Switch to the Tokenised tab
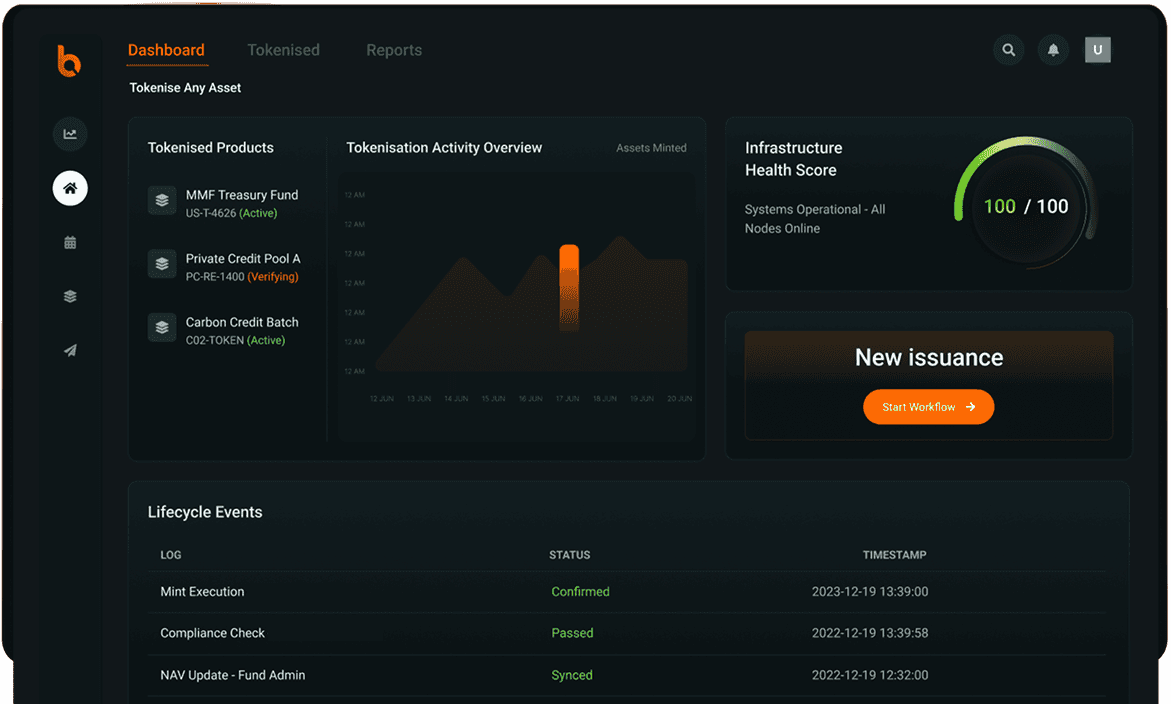The image size is (1171, 704). coord(283,49)
